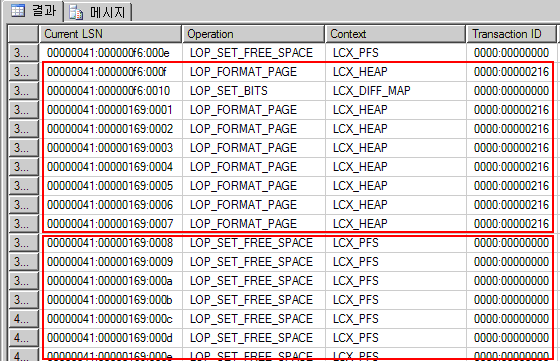Select LCX_HEAP context in row 169:0006

[396, 205]
